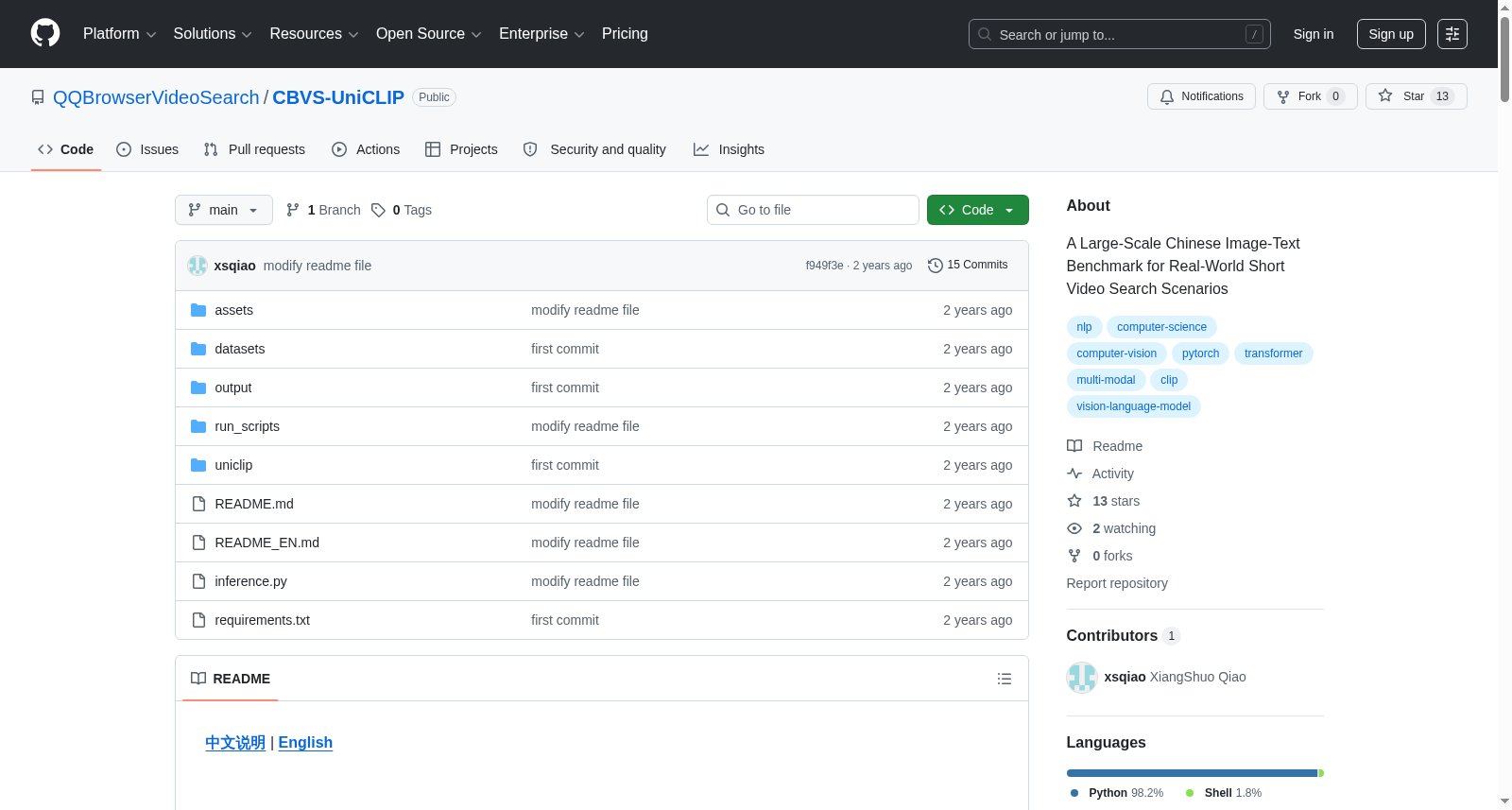1512x810 pixels.
Task: Switch to the Issues tab
Action: pyautogui.click(x=147, y=149)
